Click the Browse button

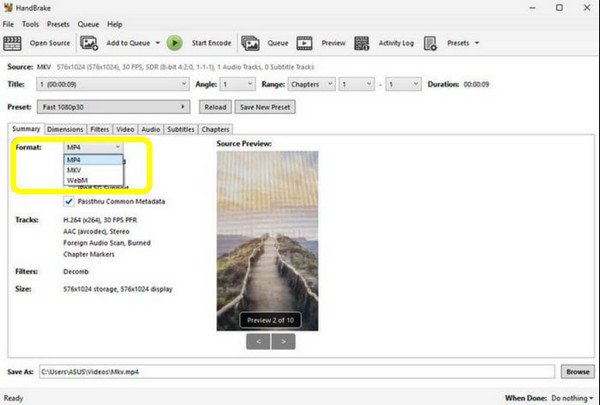tap(578, 372)
